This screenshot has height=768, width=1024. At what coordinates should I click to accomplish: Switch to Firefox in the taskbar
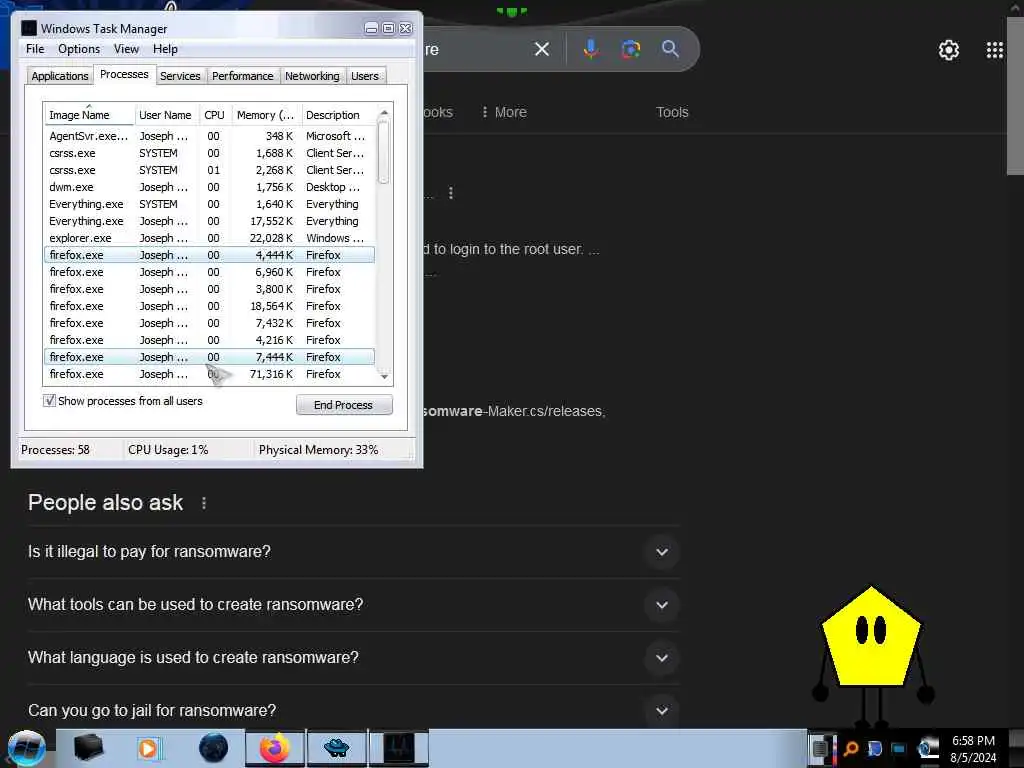point(275,748)
